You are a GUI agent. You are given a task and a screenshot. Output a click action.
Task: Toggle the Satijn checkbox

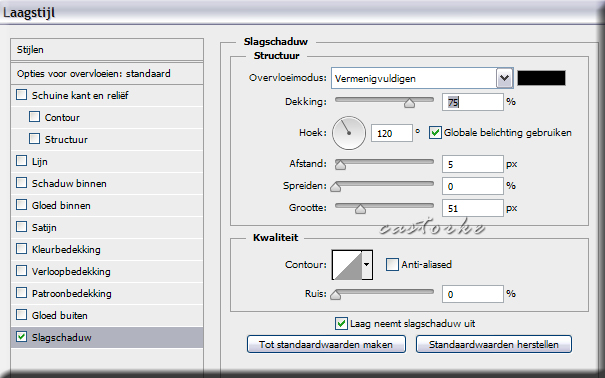point(22,227)
